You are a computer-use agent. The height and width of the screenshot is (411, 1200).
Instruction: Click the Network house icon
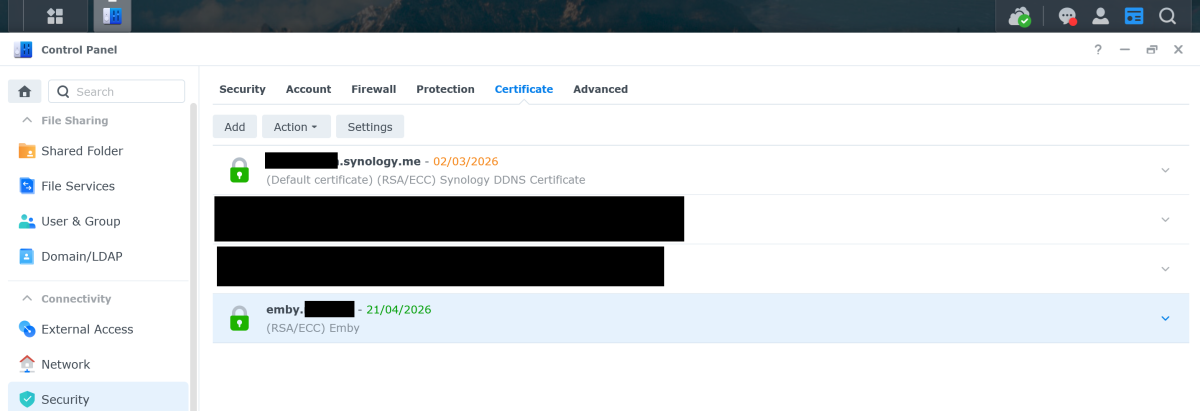pos(27,364)
